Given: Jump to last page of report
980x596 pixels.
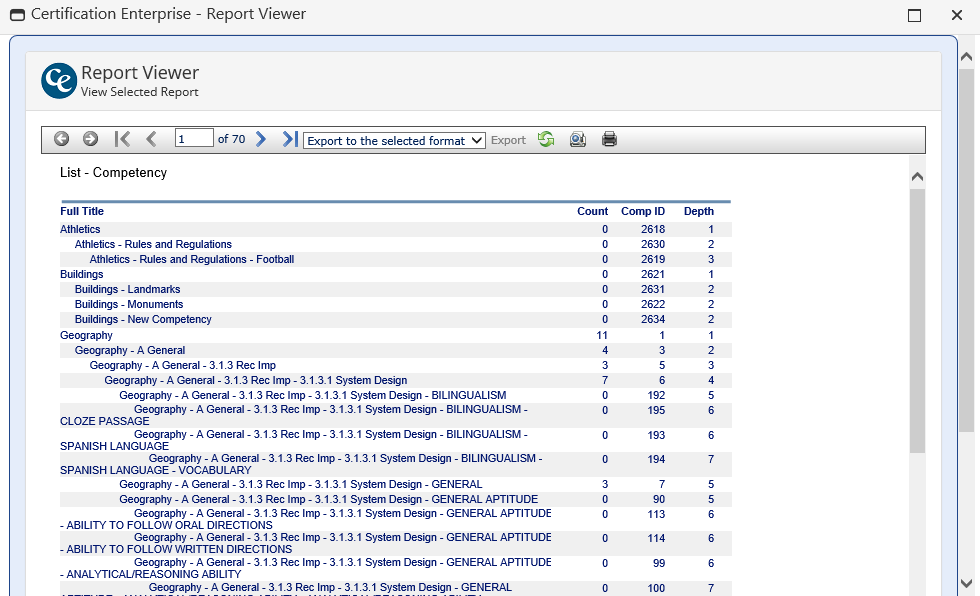Looking at the screenshot, I should (x=289, y=140).
